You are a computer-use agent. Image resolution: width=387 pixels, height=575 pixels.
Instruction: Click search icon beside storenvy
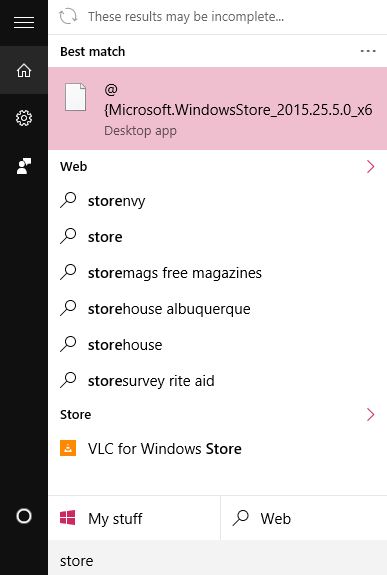click(68, 200)
